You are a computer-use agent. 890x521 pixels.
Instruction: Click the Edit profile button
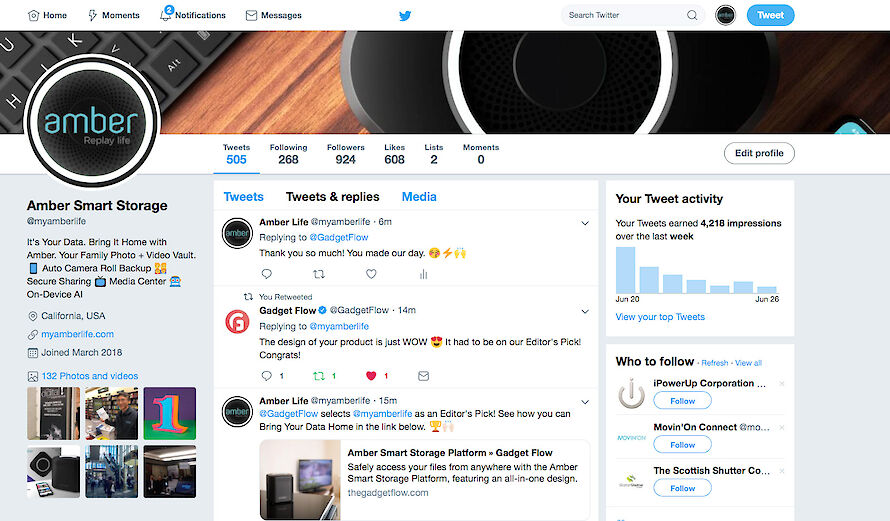[x=759, y=153]
